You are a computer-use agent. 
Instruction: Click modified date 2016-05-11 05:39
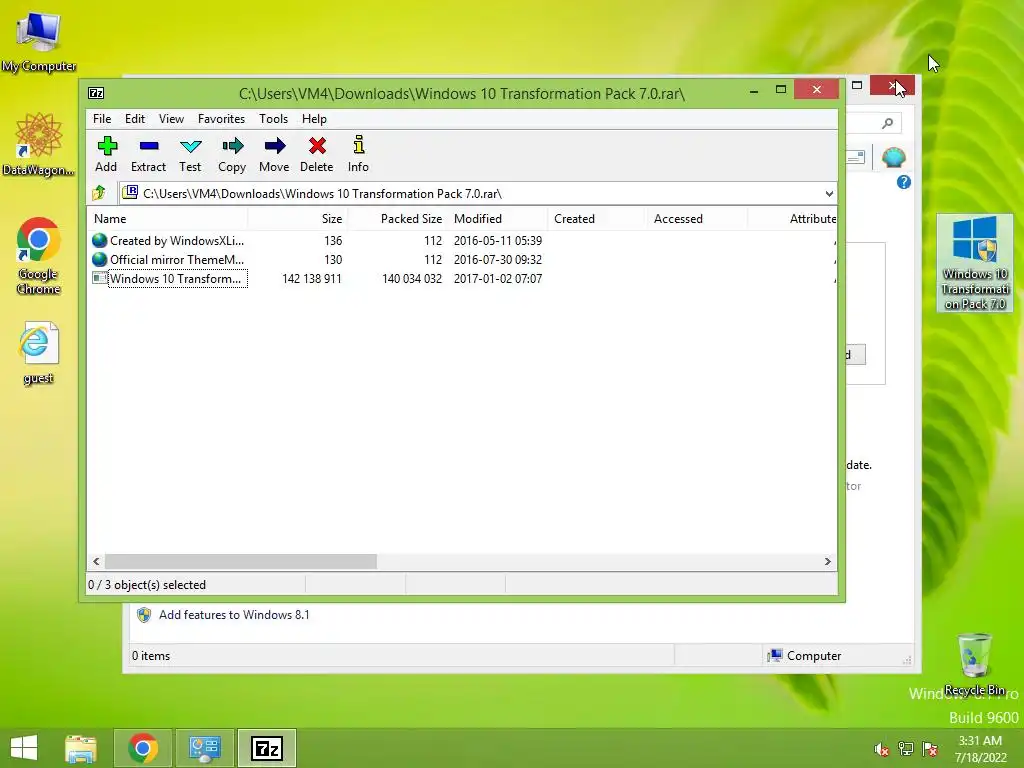click(x=498, y=241)
